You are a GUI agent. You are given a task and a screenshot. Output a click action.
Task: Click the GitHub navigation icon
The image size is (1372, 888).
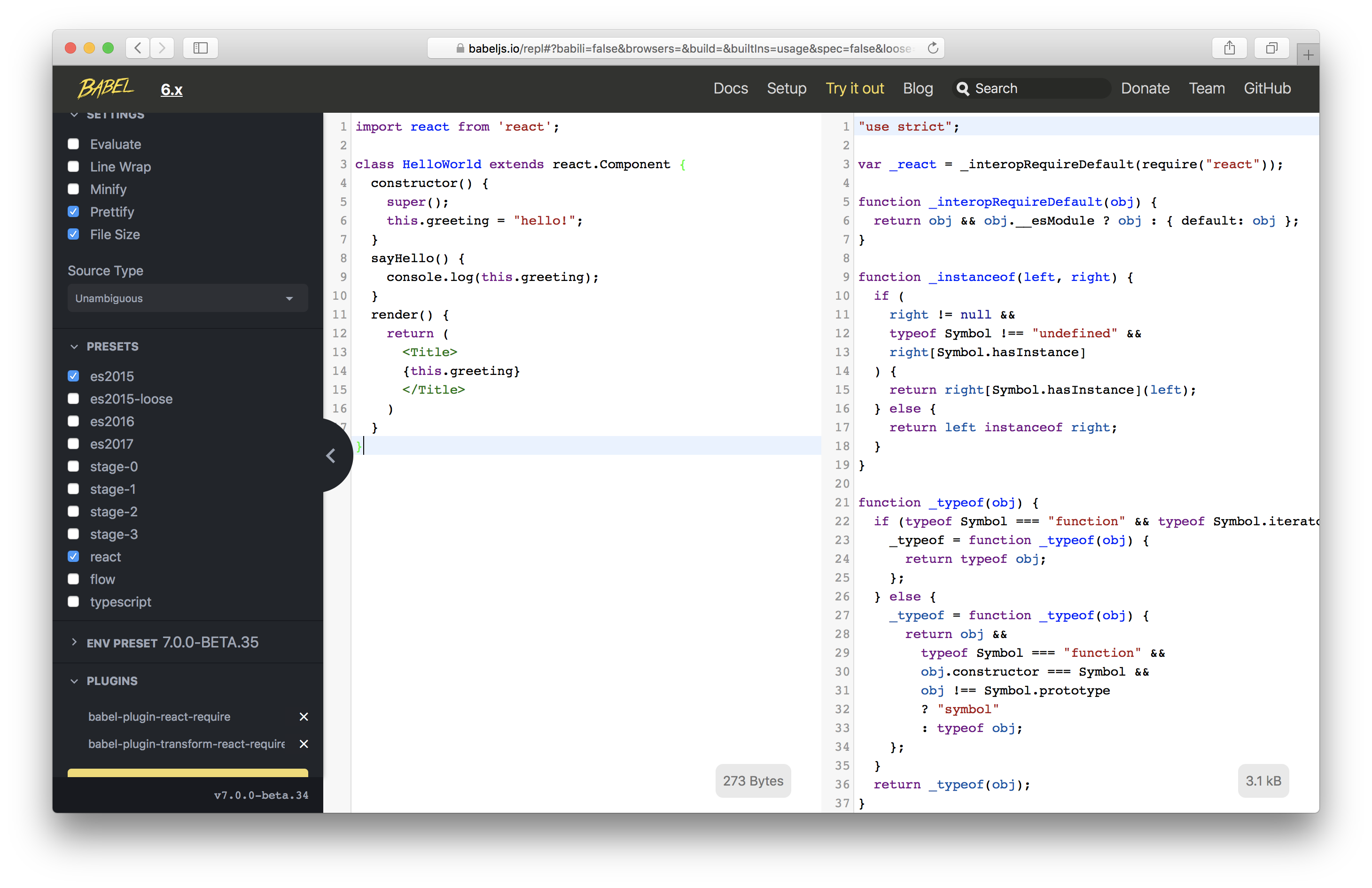1267,88
